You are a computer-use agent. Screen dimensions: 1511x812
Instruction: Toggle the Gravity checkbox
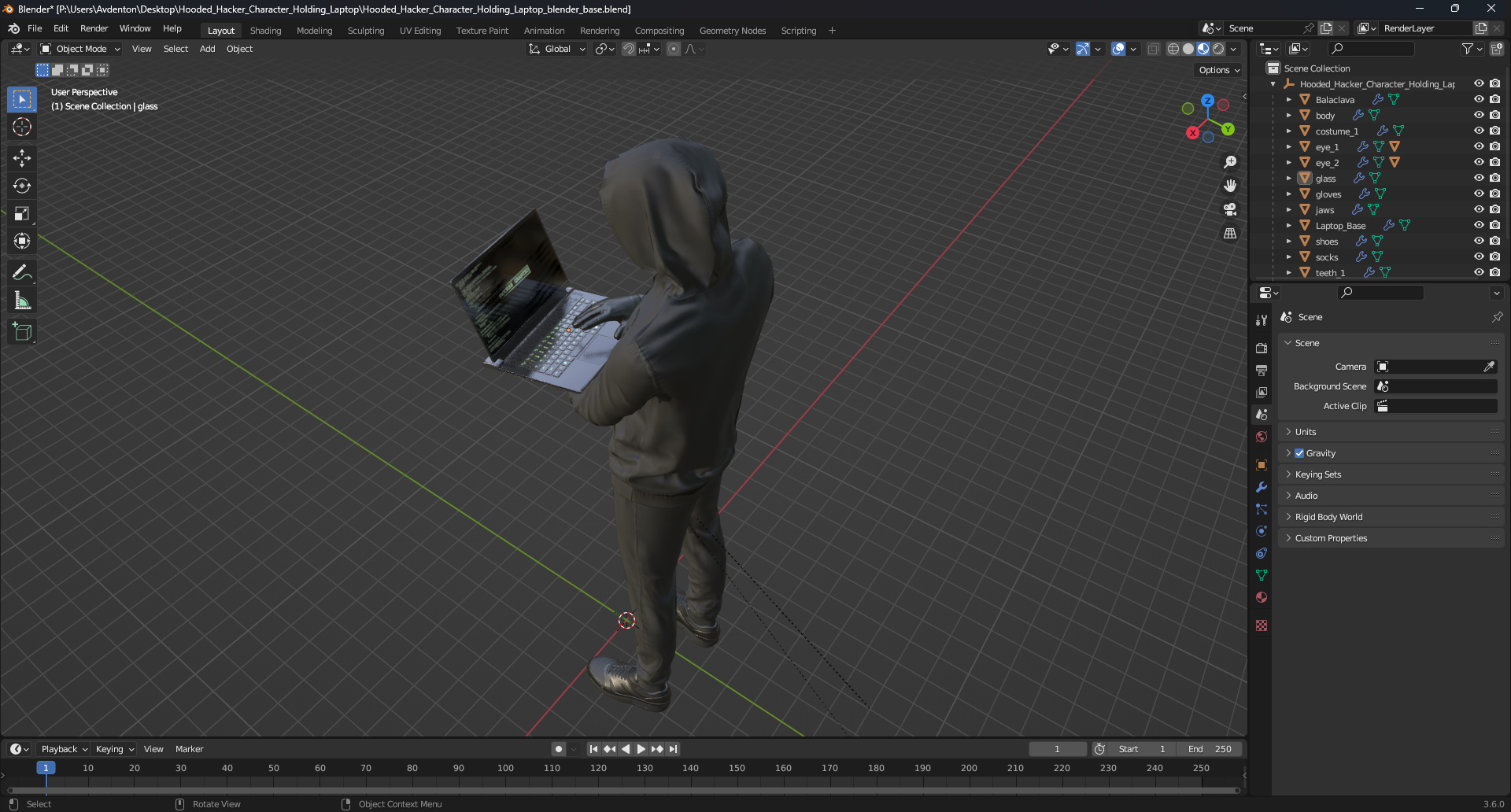[1299, 453]
